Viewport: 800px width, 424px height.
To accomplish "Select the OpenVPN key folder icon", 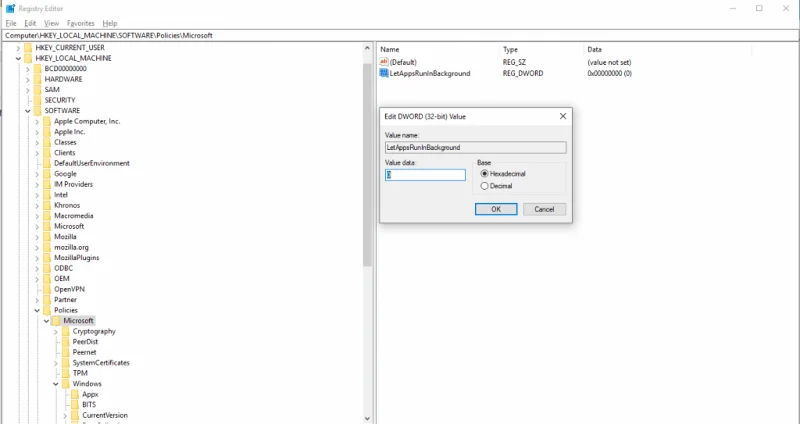I will (46, 288).
